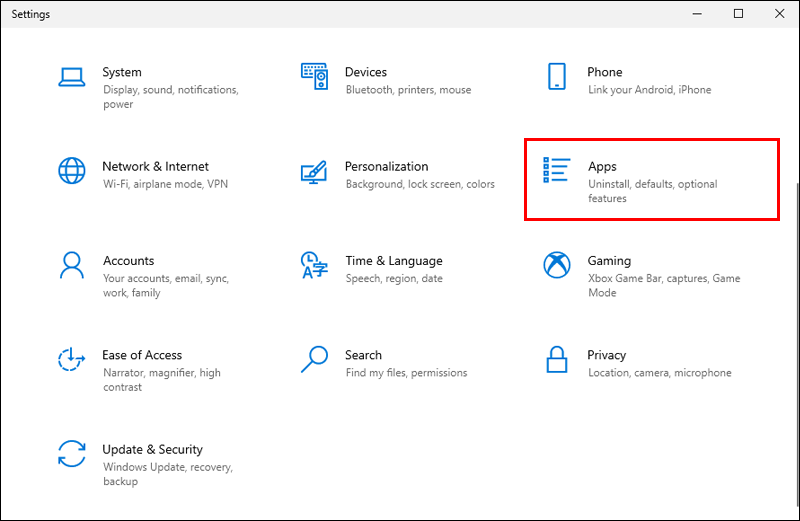Viewport: 800px width, 521px height.
Task: Click the Gaming Xbox icon
Action: pyautogui.click(x=556, y=265)
